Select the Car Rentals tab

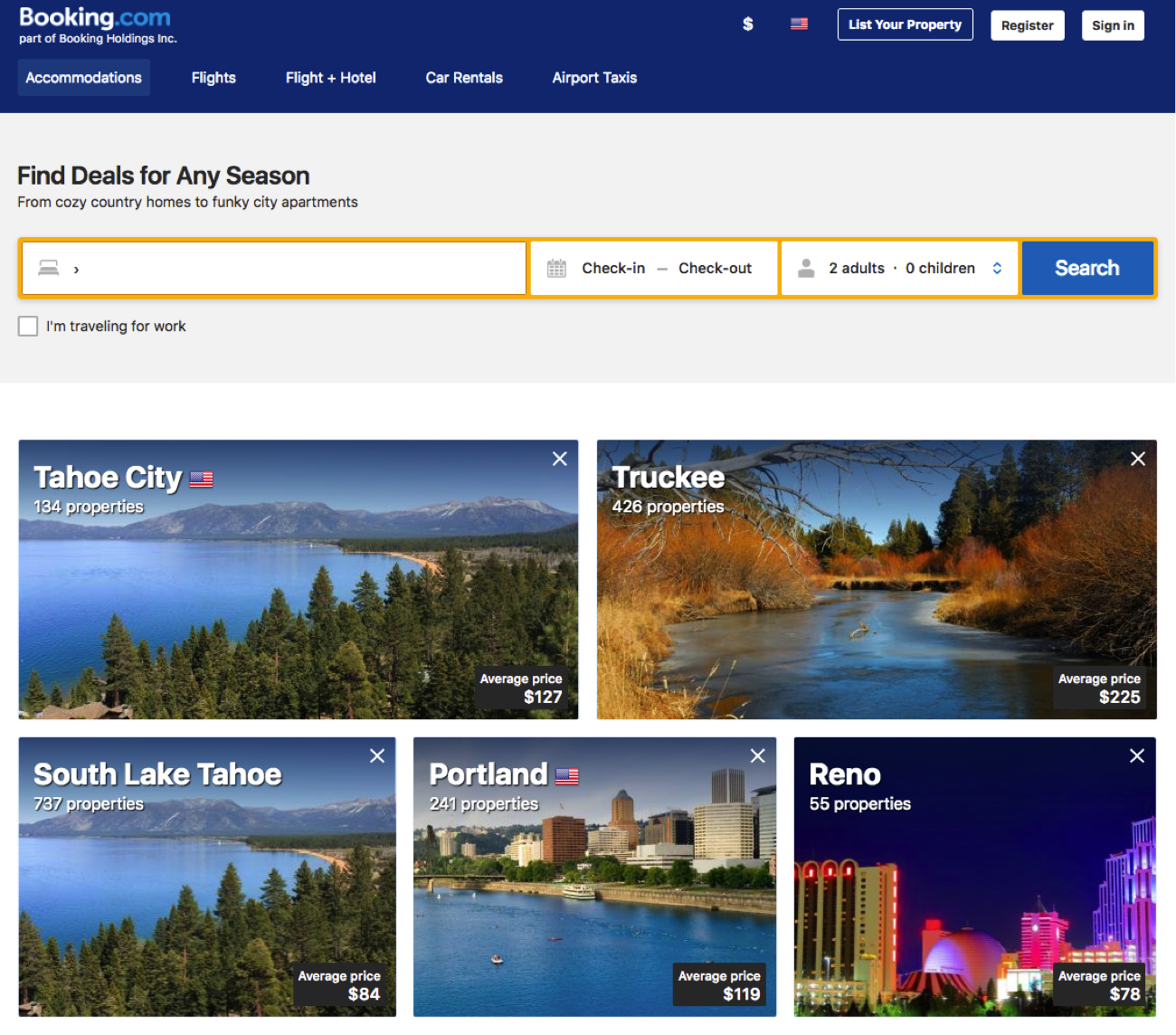[464, 78]
